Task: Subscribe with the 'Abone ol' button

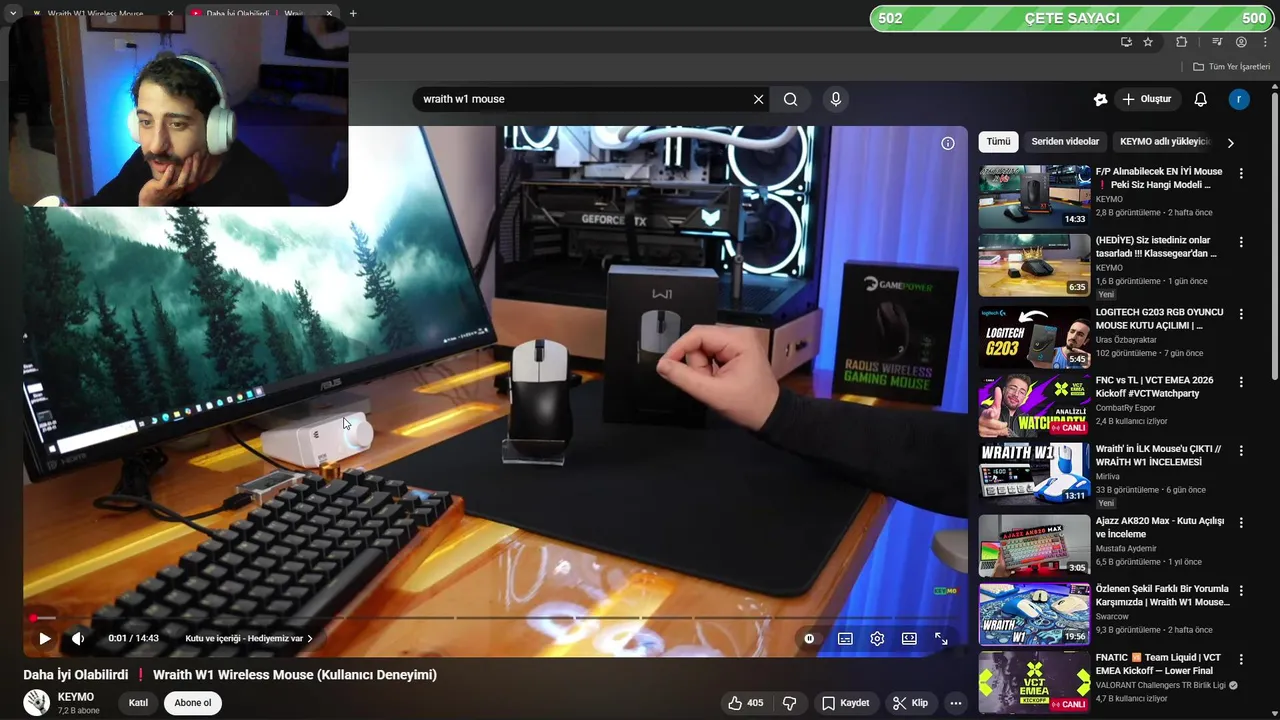Action: pyautogui.click(x=193, y=703)
